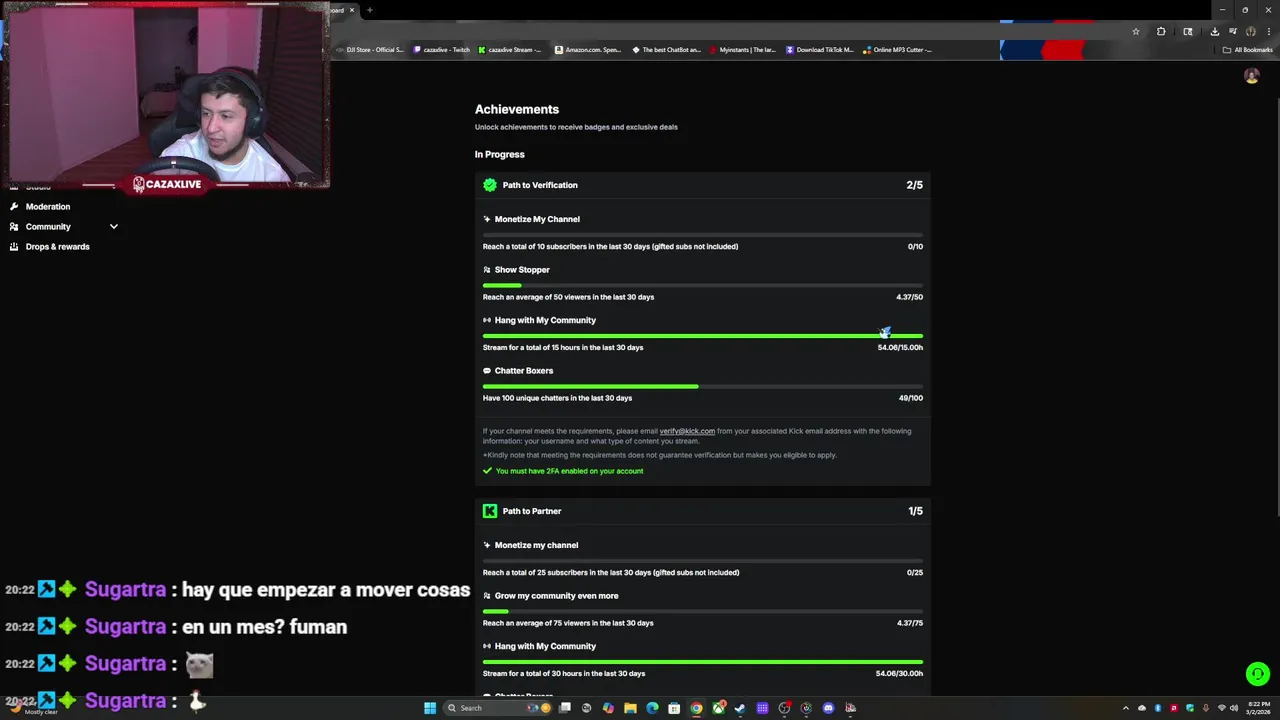Image resolution: width=1280 pixels, height=720 pixels.
Task: Click the Grow my community even more icon
Action: click(x=487, y=596)
